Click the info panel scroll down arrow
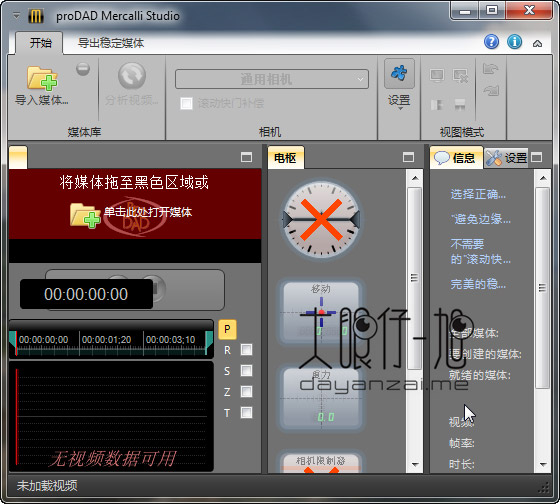560x504 pixels. click(543, 465)
